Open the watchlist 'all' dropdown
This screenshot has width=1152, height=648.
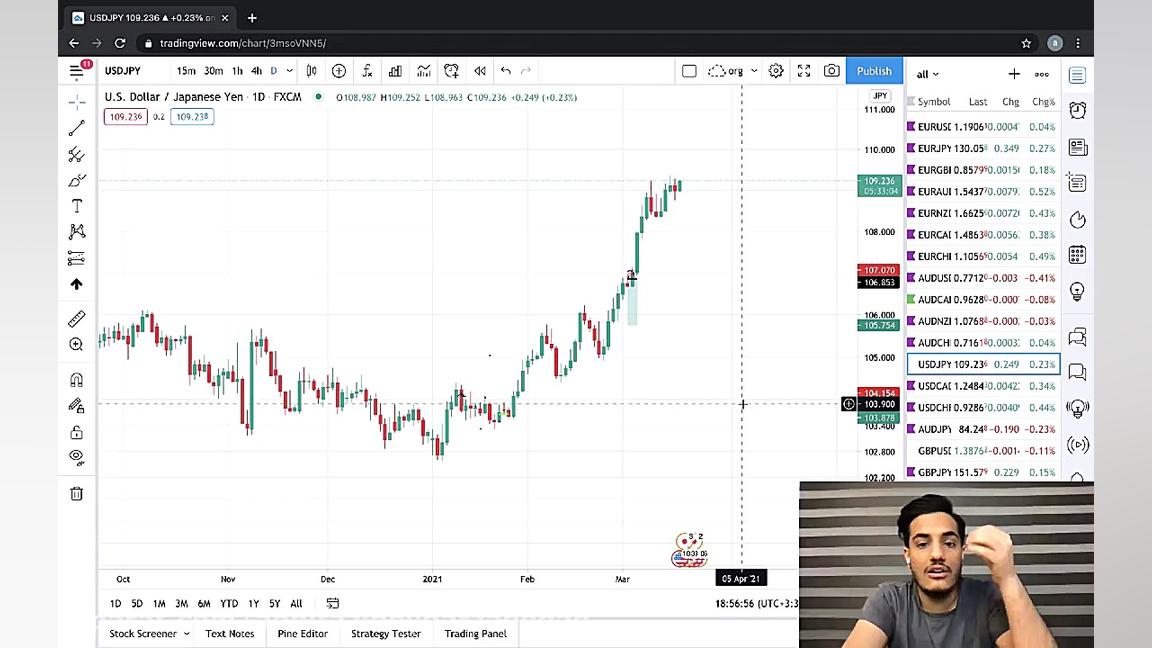pyautogui.click(x=927, y=74)
